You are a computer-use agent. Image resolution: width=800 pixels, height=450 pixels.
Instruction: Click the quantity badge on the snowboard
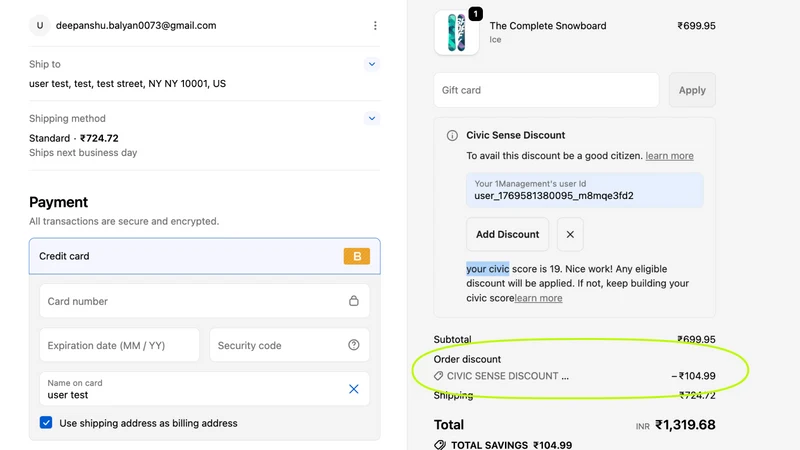(476, 14)
